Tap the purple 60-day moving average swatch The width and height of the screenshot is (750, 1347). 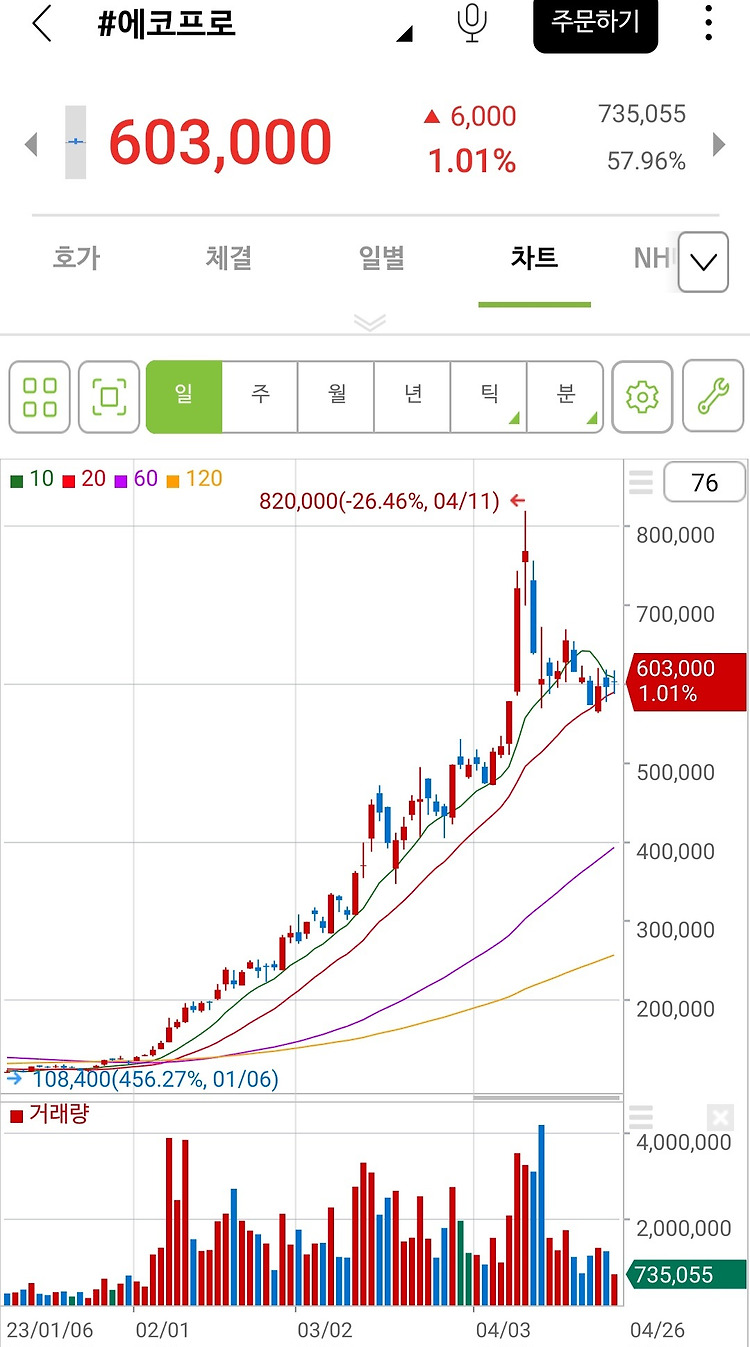pos(121,481)
